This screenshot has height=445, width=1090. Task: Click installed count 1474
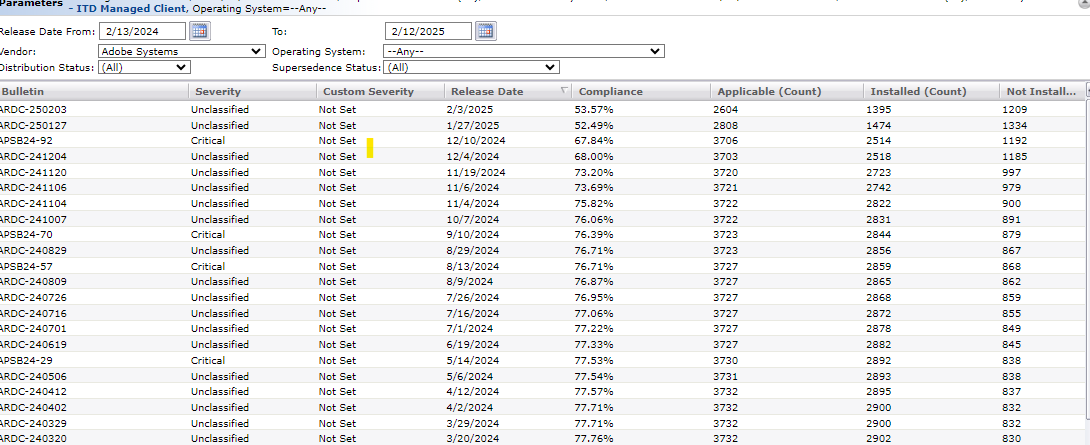pos(879,125)
